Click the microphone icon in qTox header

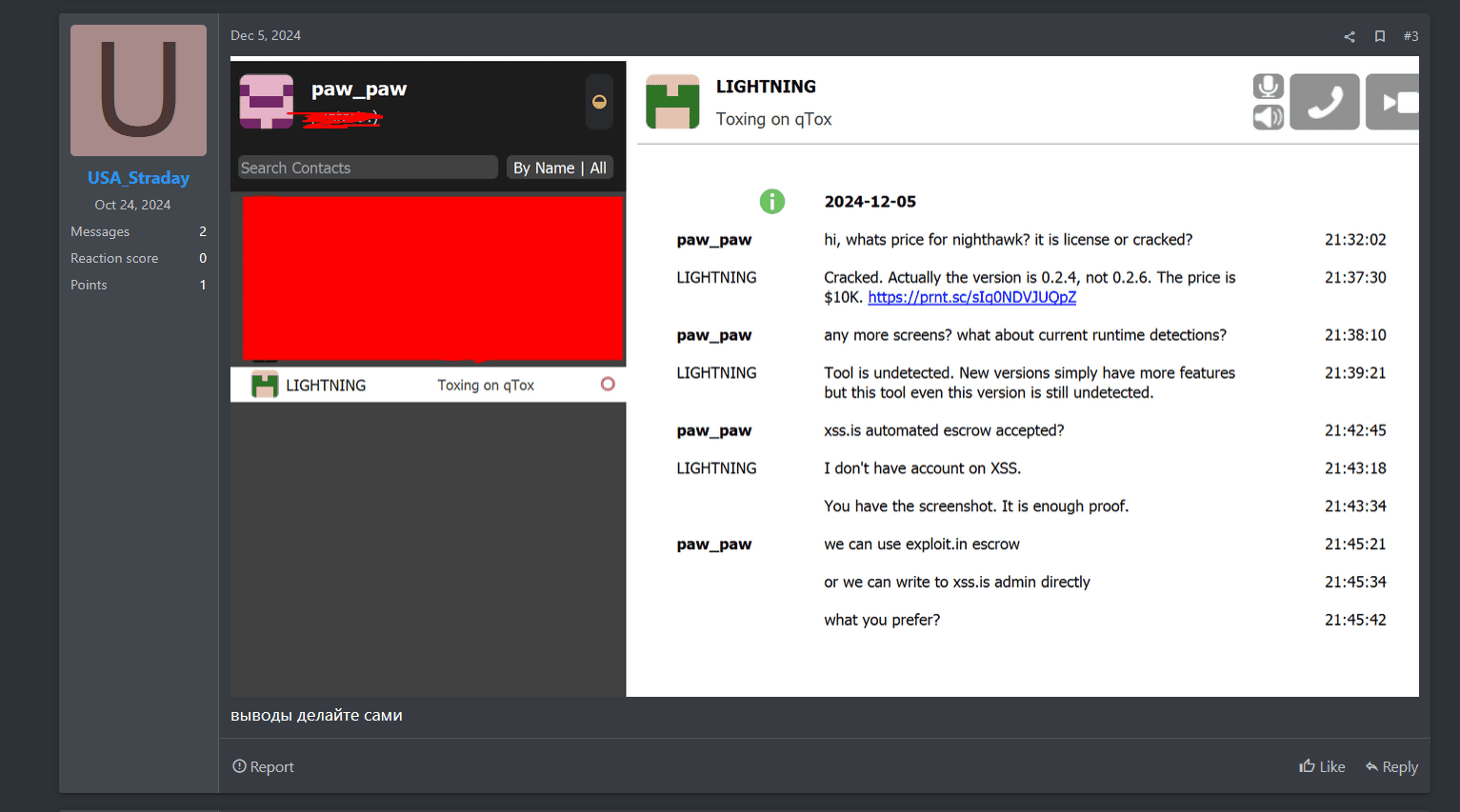(x=1268, y=87)
